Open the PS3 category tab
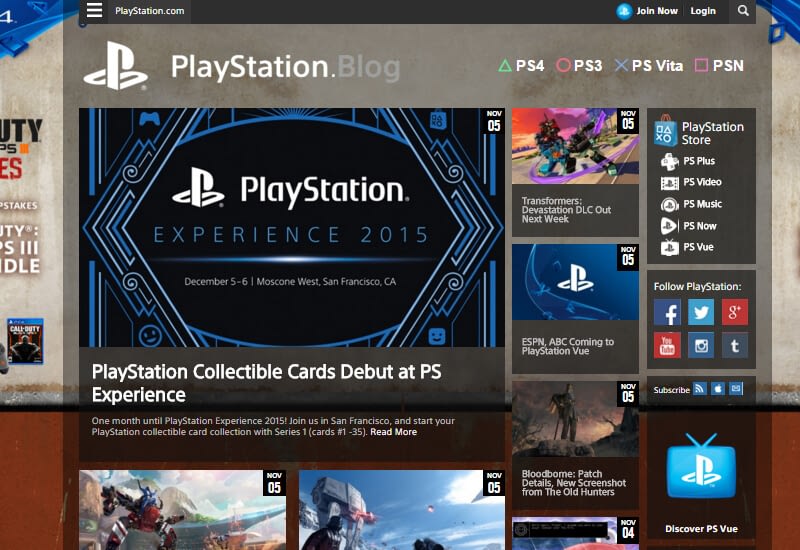The width and height of the screenshot is (800, 550). pos(579,66)
